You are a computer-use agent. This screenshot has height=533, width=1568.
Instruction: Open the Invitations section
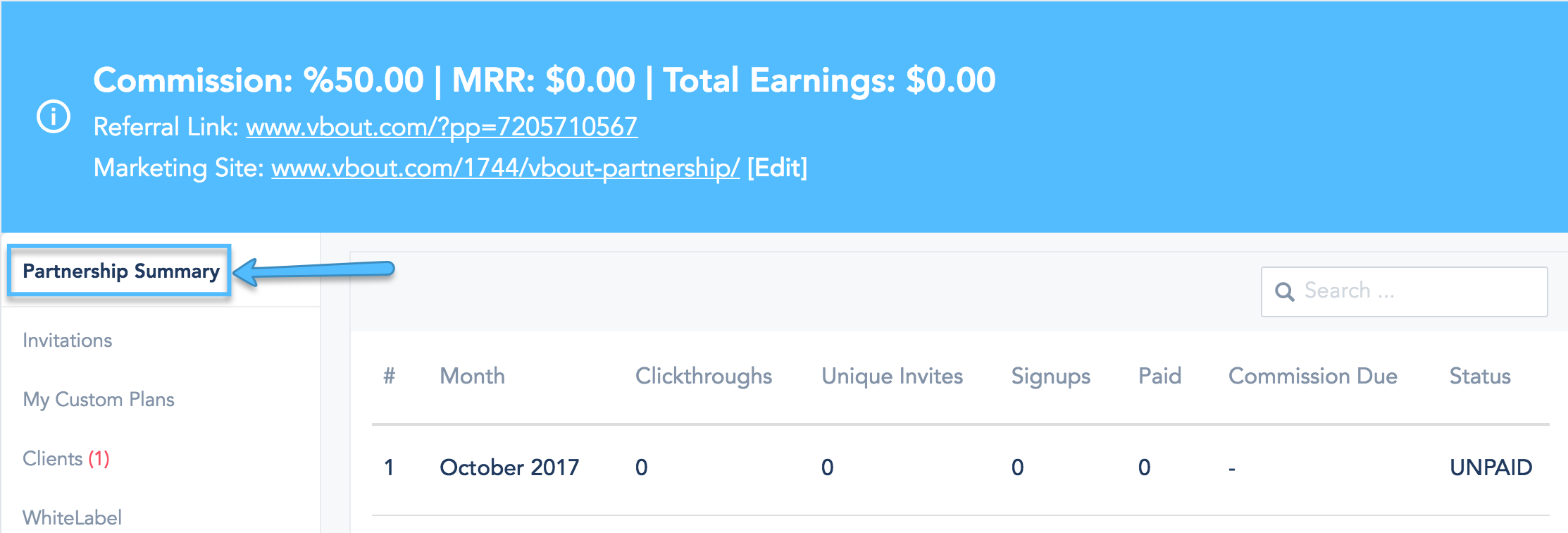(68, 340)
